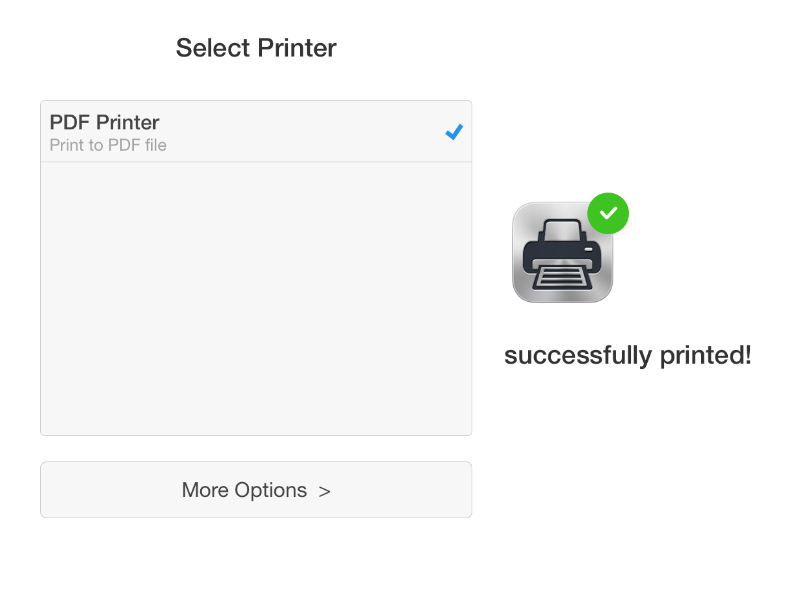This screenshot has width=800, height=600.
Task: Click the printer graphic above 'successfully printed!'
Action: (562, 252)
